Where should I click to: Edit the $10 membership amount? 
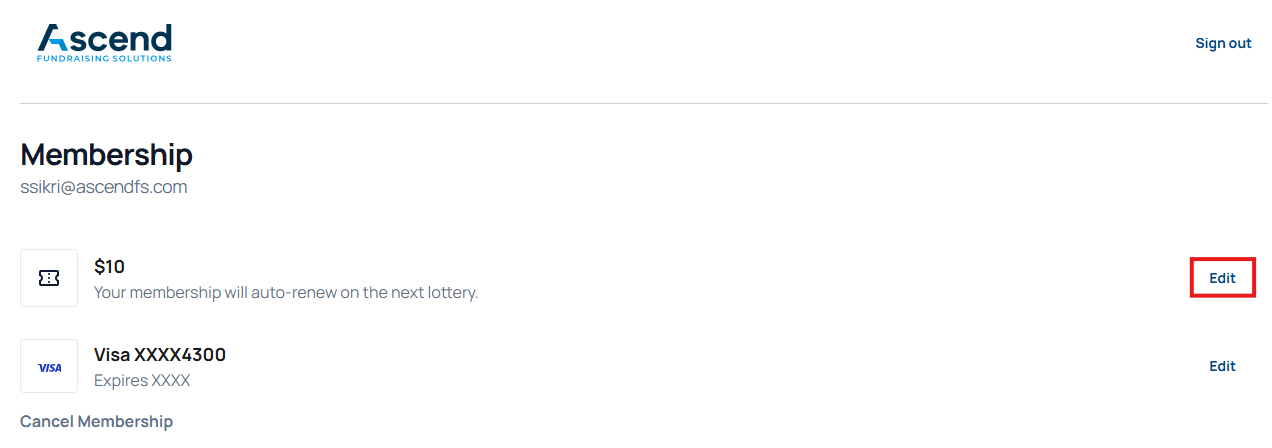click(x=1222, y=278)
